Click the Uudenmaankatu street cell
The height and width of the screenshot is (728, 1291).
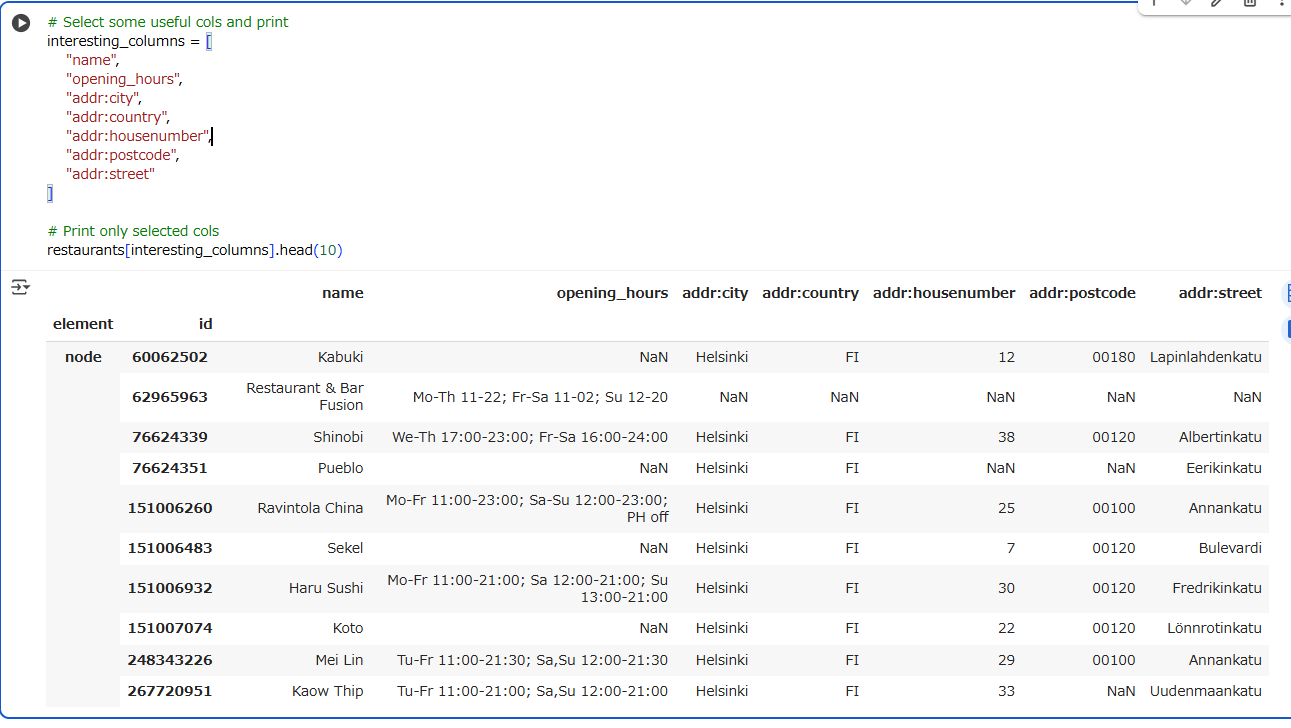[1206, 691]
